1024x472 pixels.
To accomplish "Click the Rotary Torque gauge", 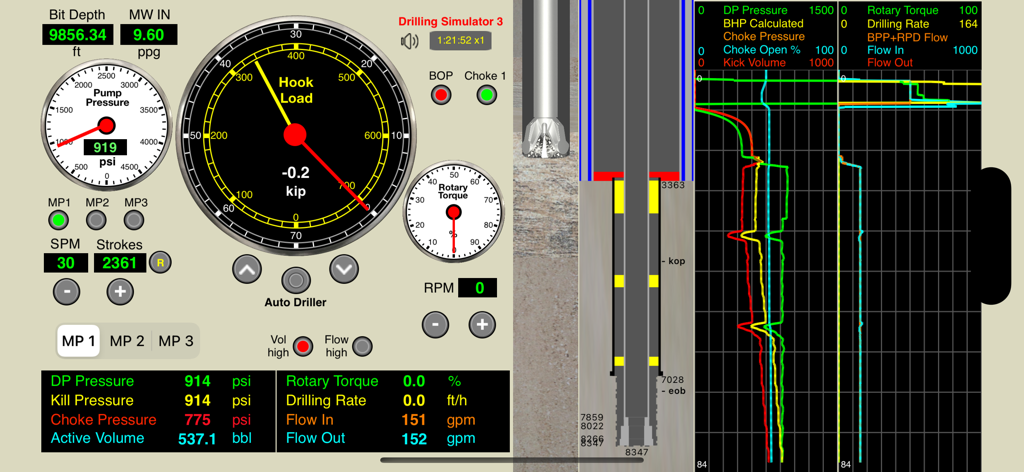I will (x=454, y=212).
